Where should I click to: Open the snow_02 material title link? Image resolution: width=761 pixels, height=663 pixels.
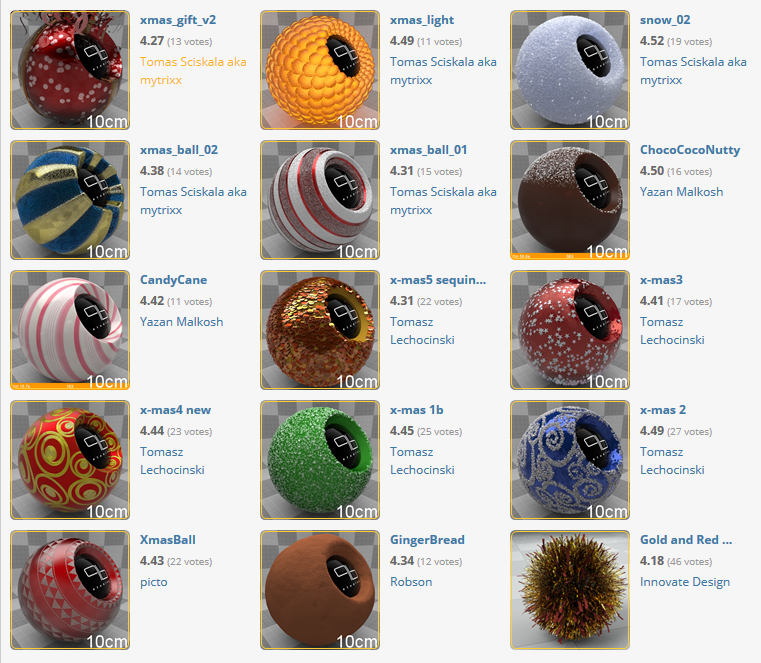[x=665, y=20]
